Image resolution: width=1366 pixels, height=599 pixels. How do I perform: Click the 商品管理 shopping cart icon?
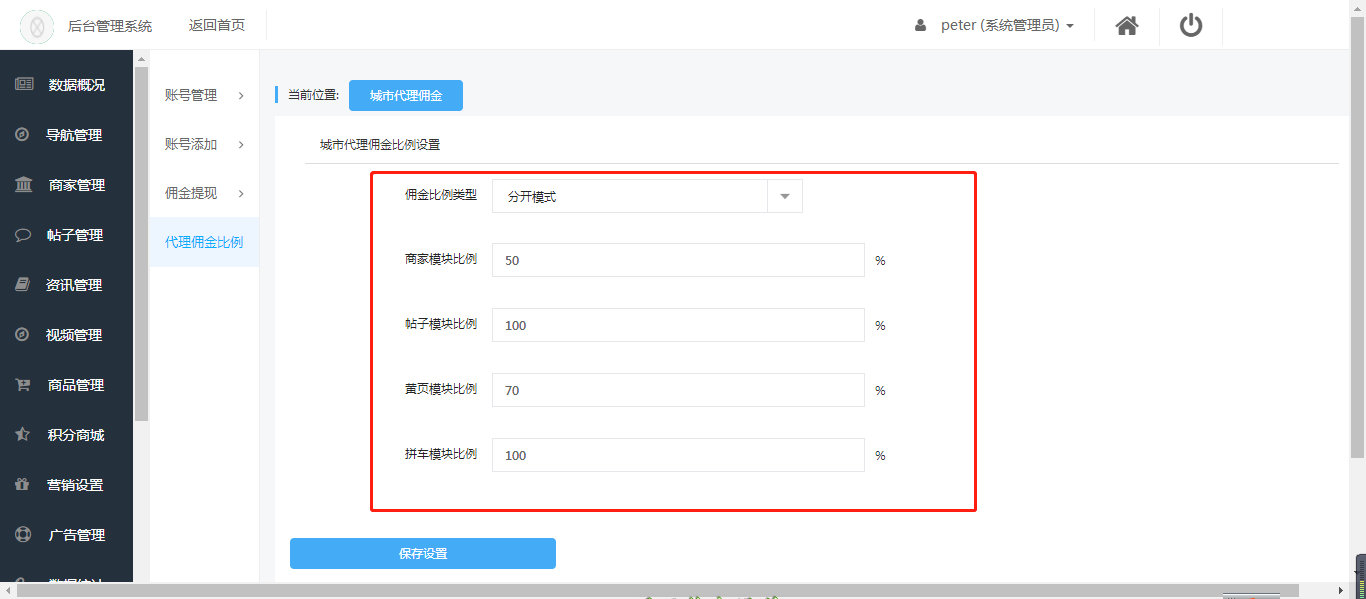[x=23, y=384]
